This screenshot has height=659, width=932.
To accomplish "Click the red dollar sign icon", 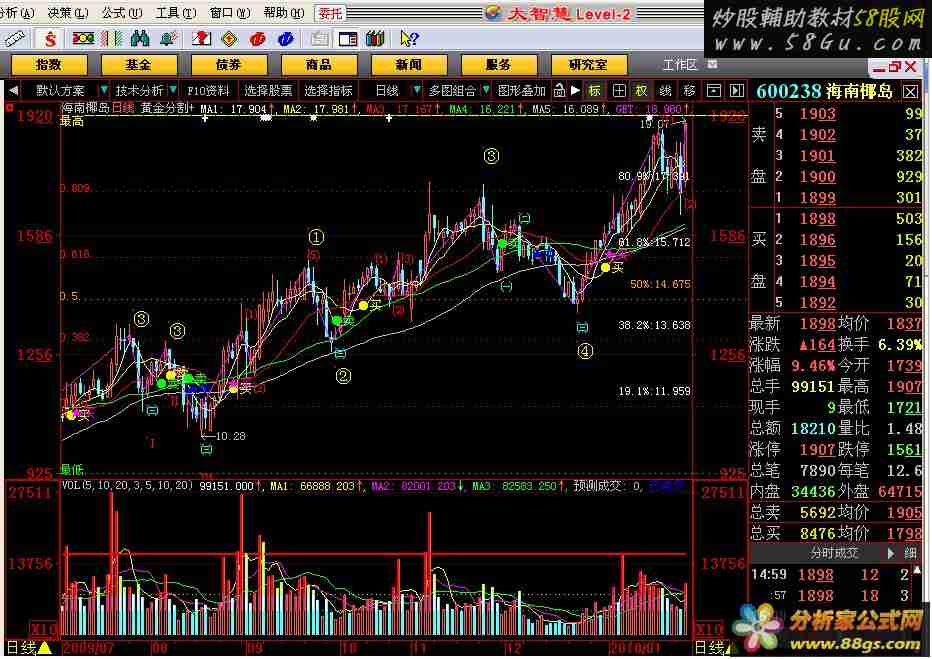I will (x=51, y=39).
